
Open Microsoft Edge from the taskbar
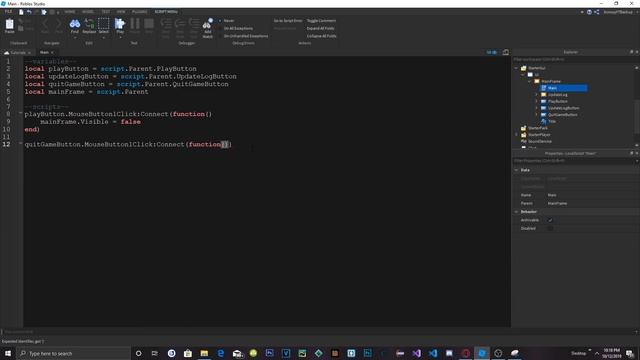[x=220, y=353]
